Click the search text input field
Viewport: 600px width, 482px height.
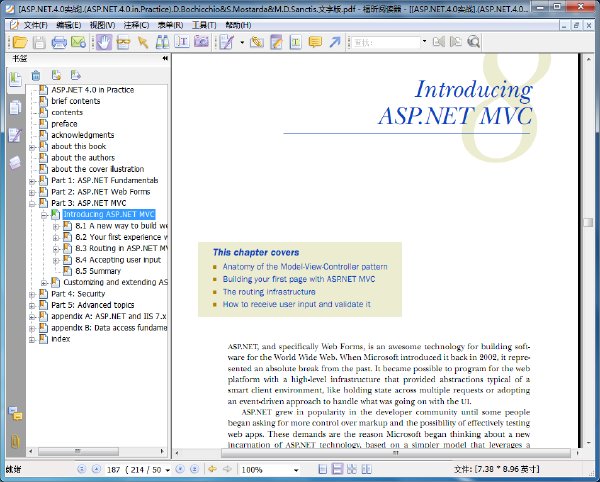(386, 42)
